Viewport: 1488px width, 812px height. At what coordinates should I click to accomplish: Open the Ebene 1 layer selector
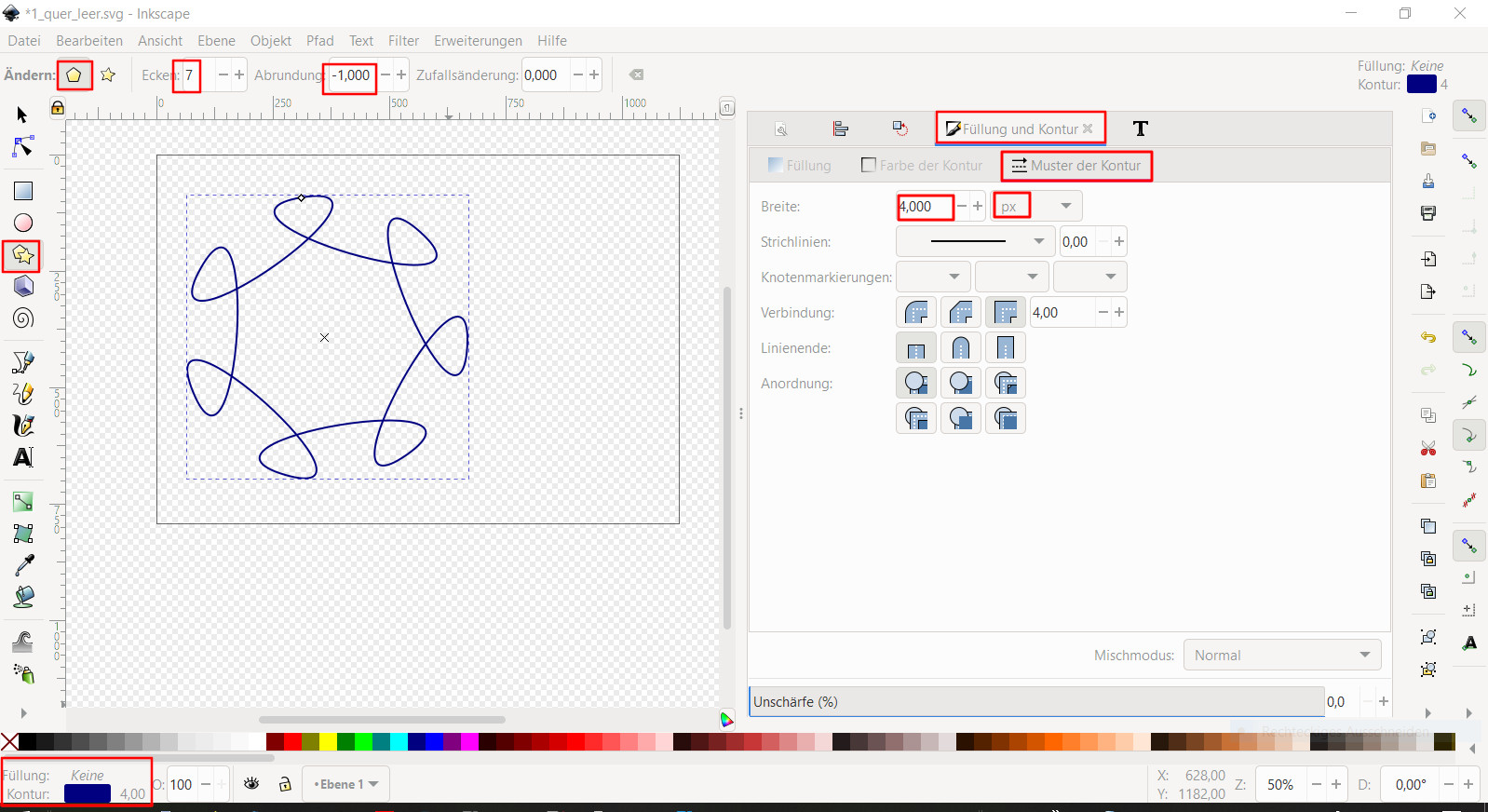tap(345, 784)
